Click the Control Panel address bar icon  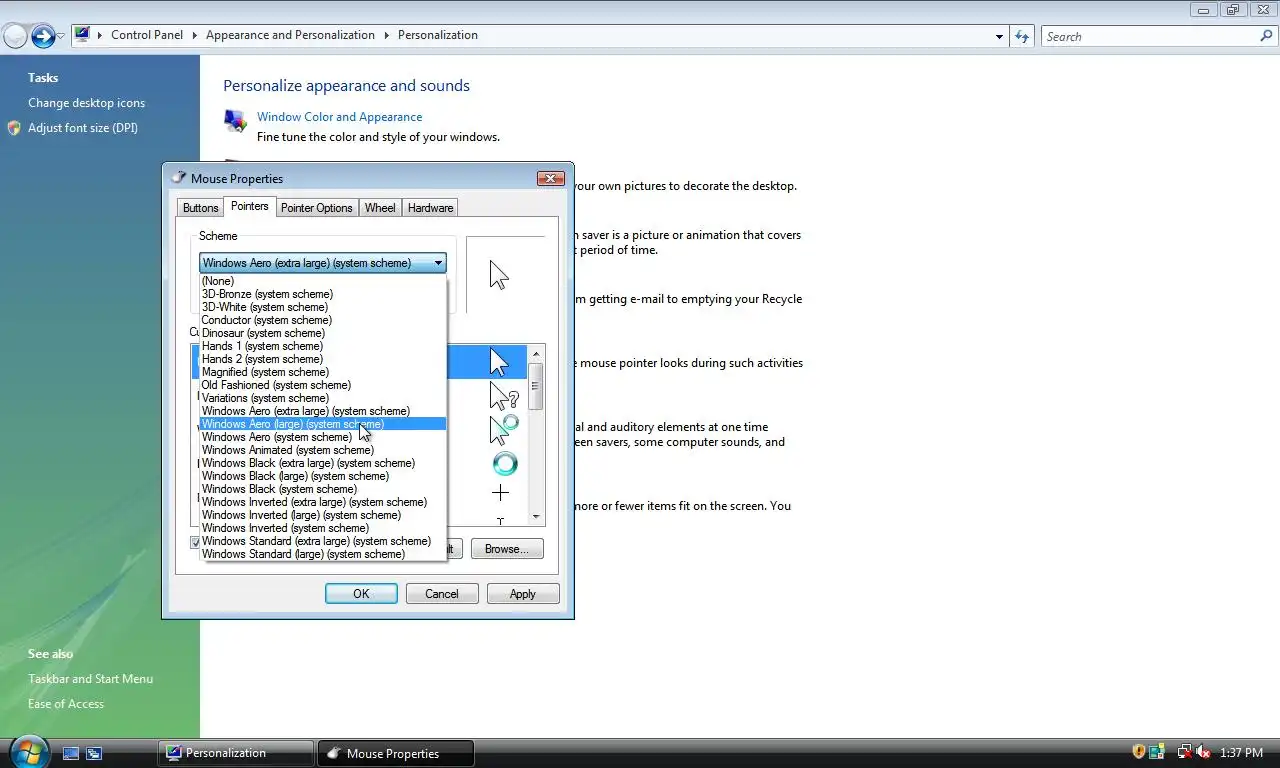coord(82,35)
